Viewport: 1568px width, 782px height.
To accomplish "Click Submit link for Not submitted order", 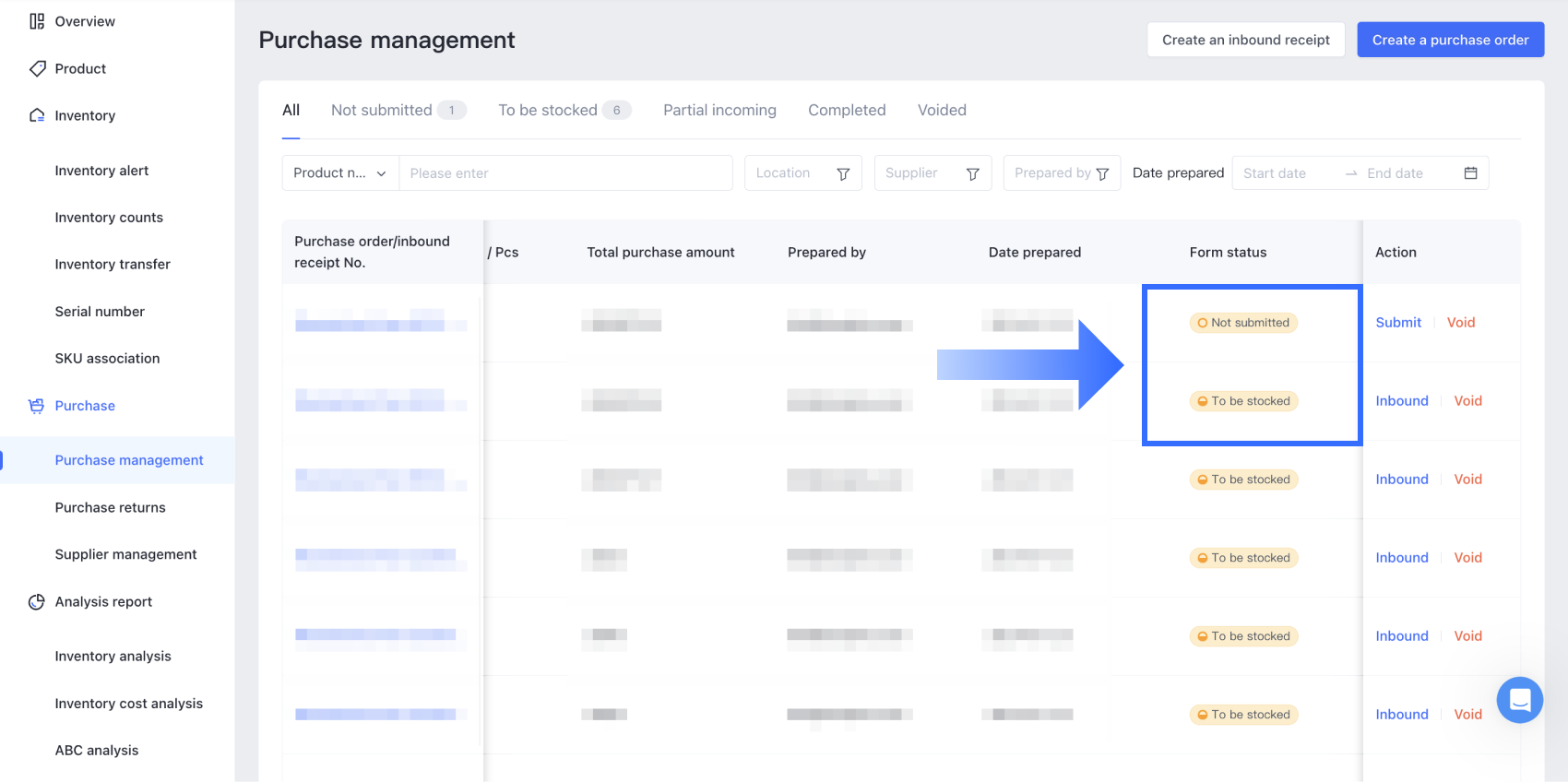I will point(1398,323).
